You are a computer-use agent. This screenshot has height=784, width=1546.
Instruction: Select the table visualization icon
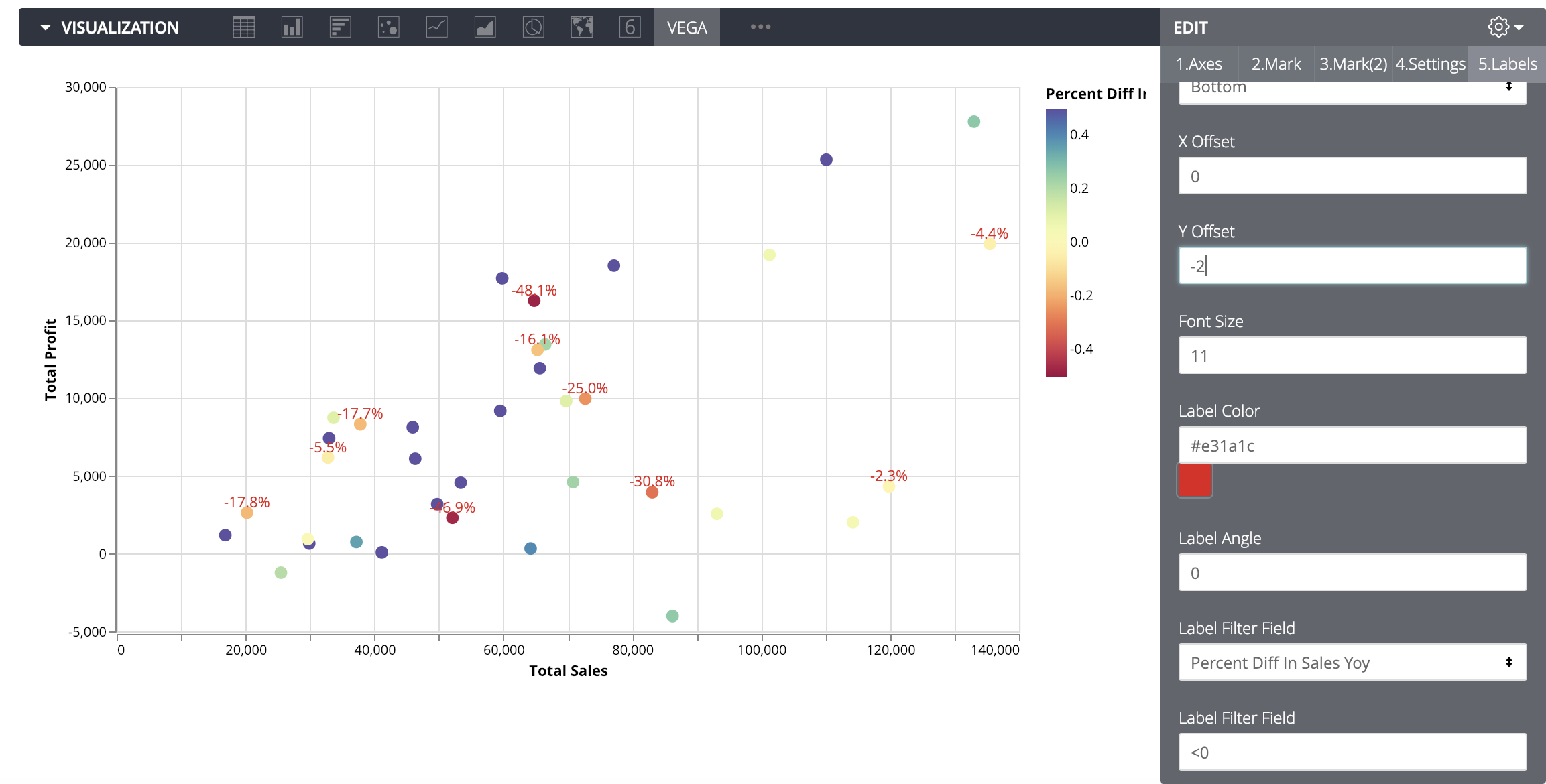pos(243,27)
